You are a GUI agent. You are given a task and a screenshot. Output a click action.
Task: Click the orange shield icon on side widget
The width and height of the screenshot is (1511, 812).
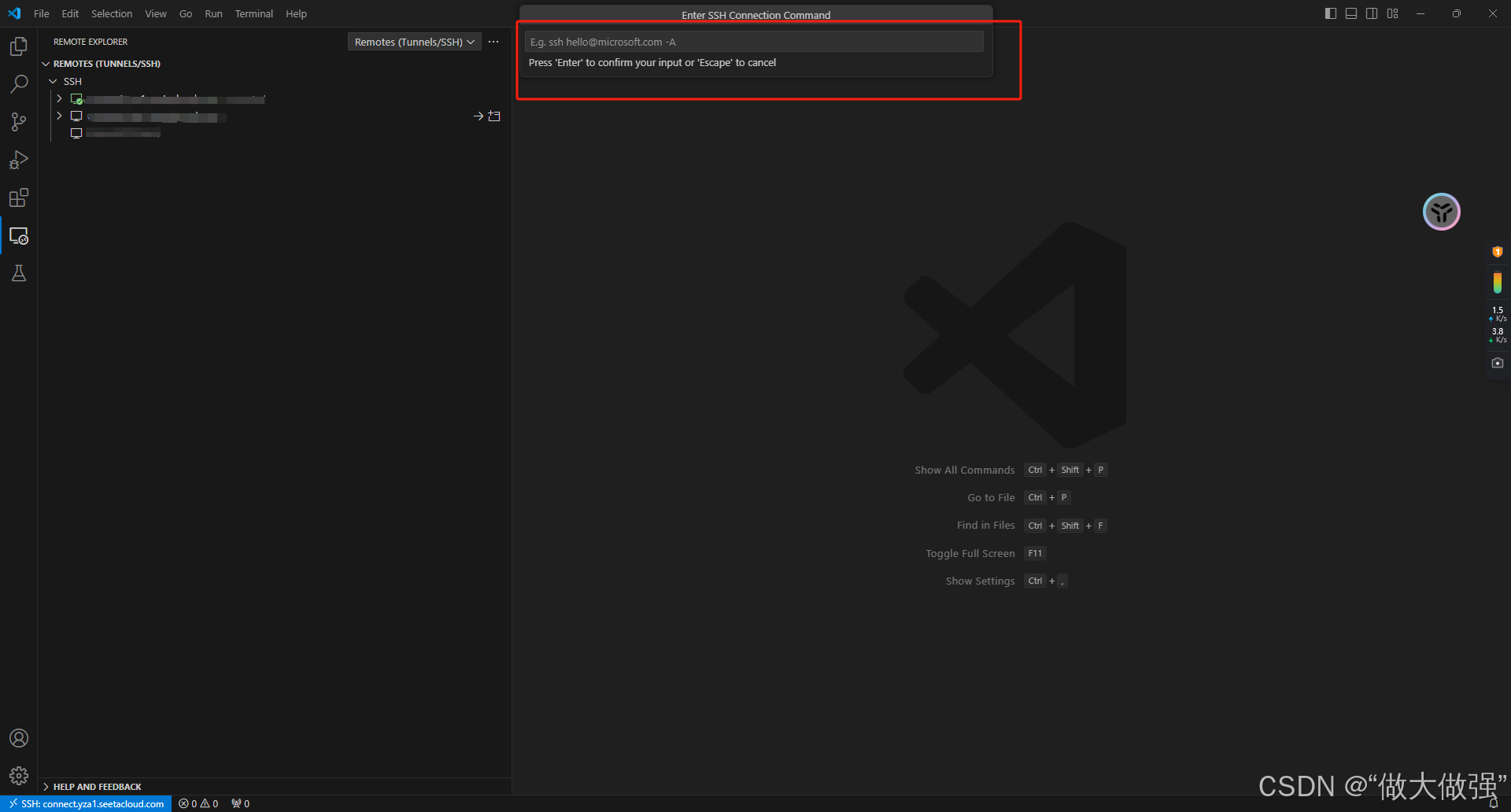pyautogui.click(x=1498, y=252)
